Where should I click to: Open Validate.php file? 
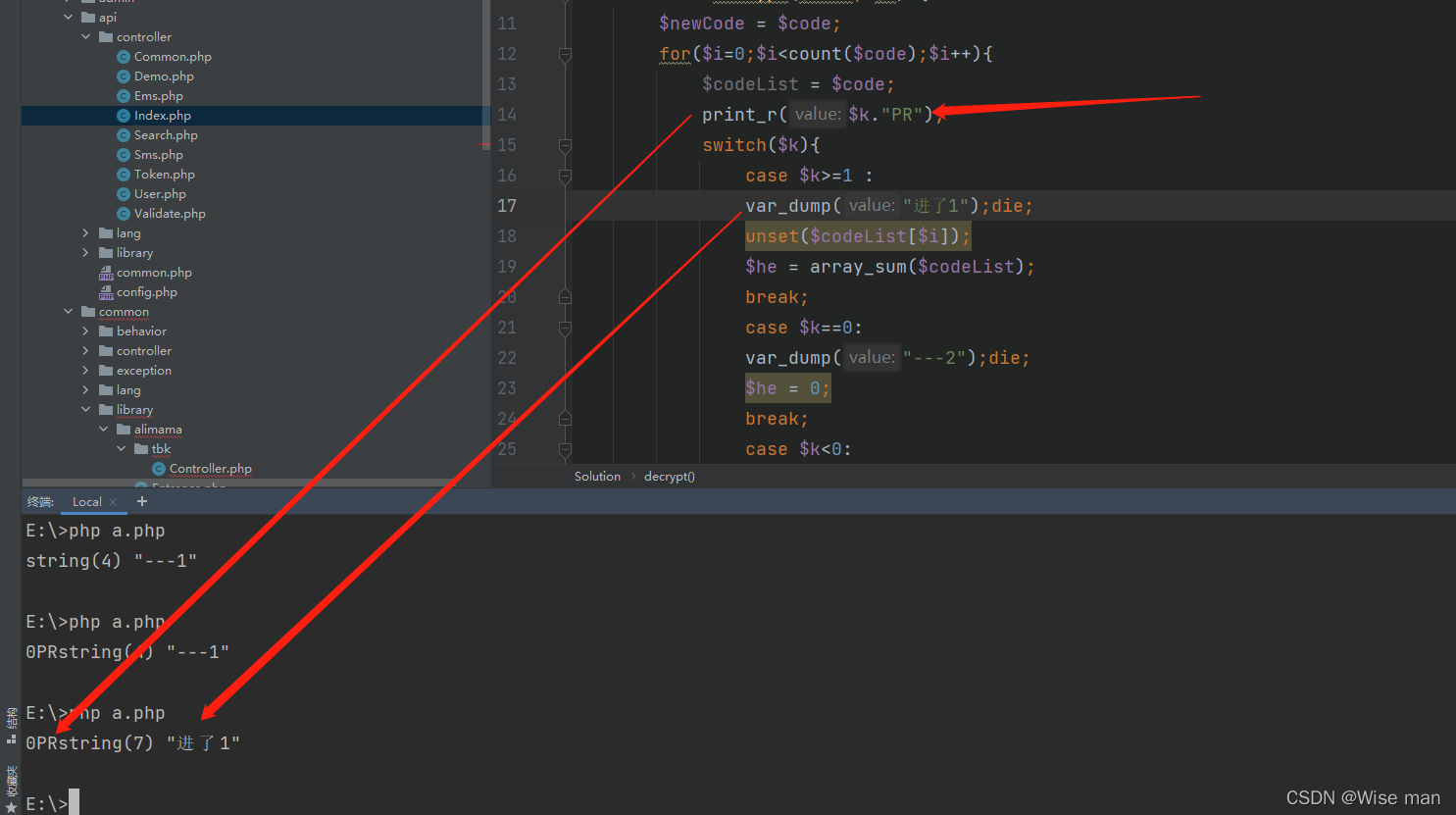[170, 214]
